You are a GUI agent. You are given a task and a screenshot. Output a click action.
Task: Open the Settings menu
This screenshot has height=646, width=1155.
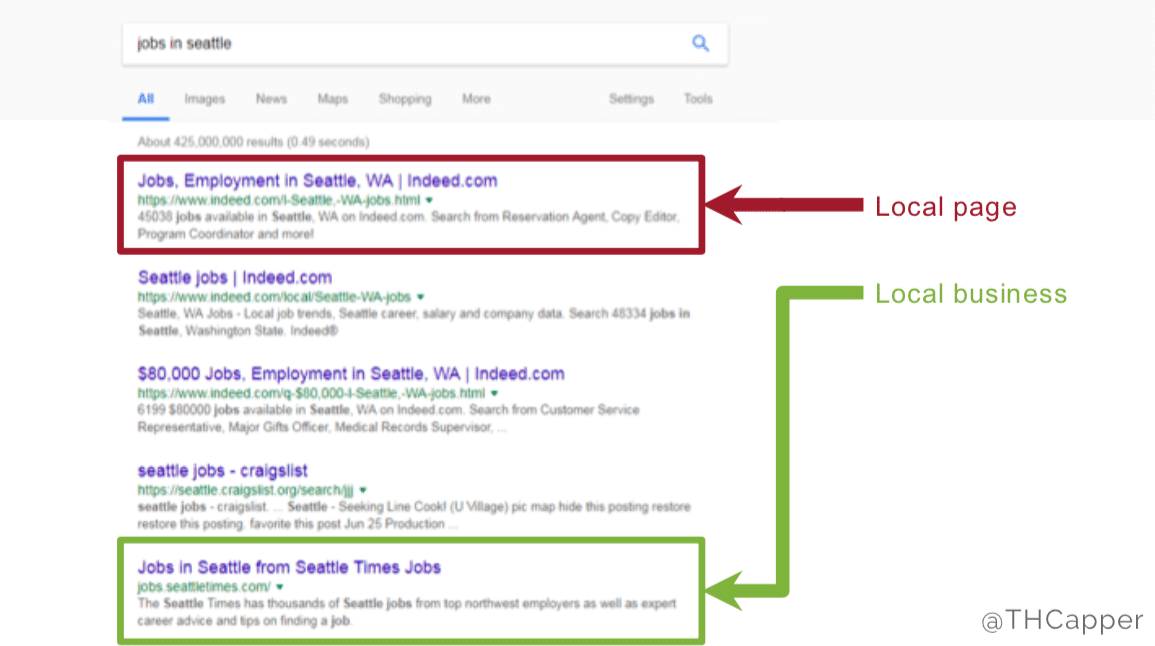pos(631,99)
